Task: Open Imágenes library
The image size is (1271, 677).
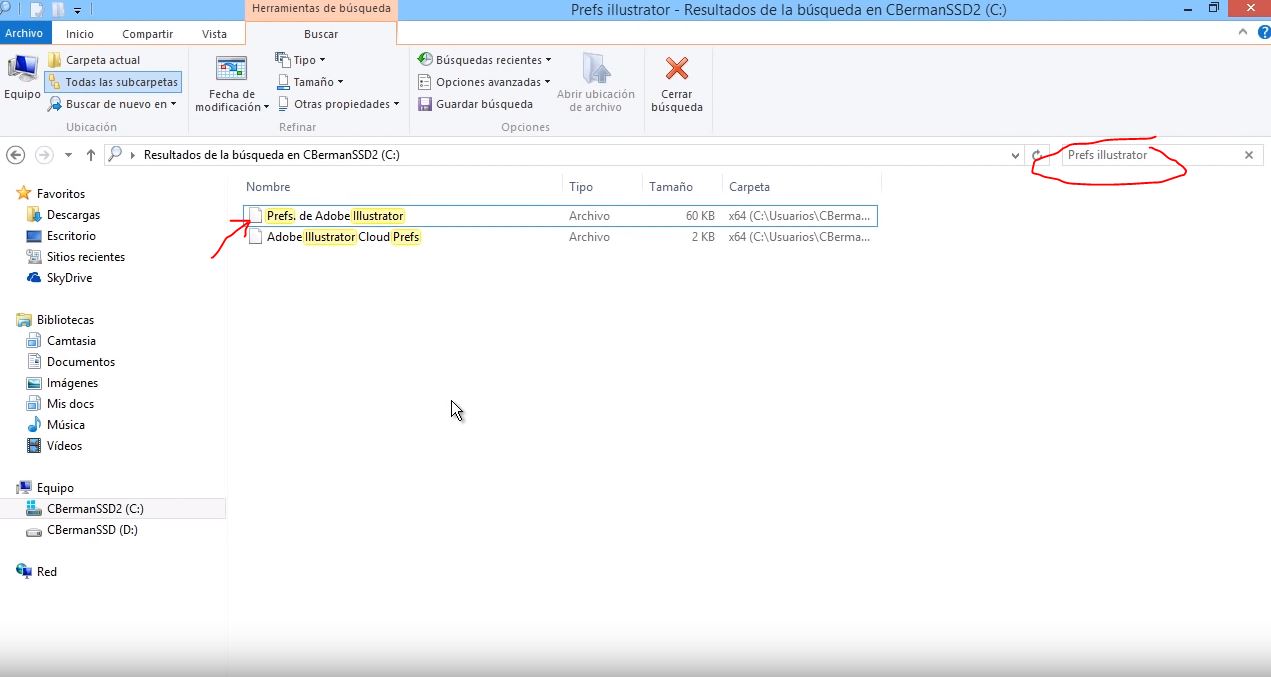Action: click(x=72, y=383)
